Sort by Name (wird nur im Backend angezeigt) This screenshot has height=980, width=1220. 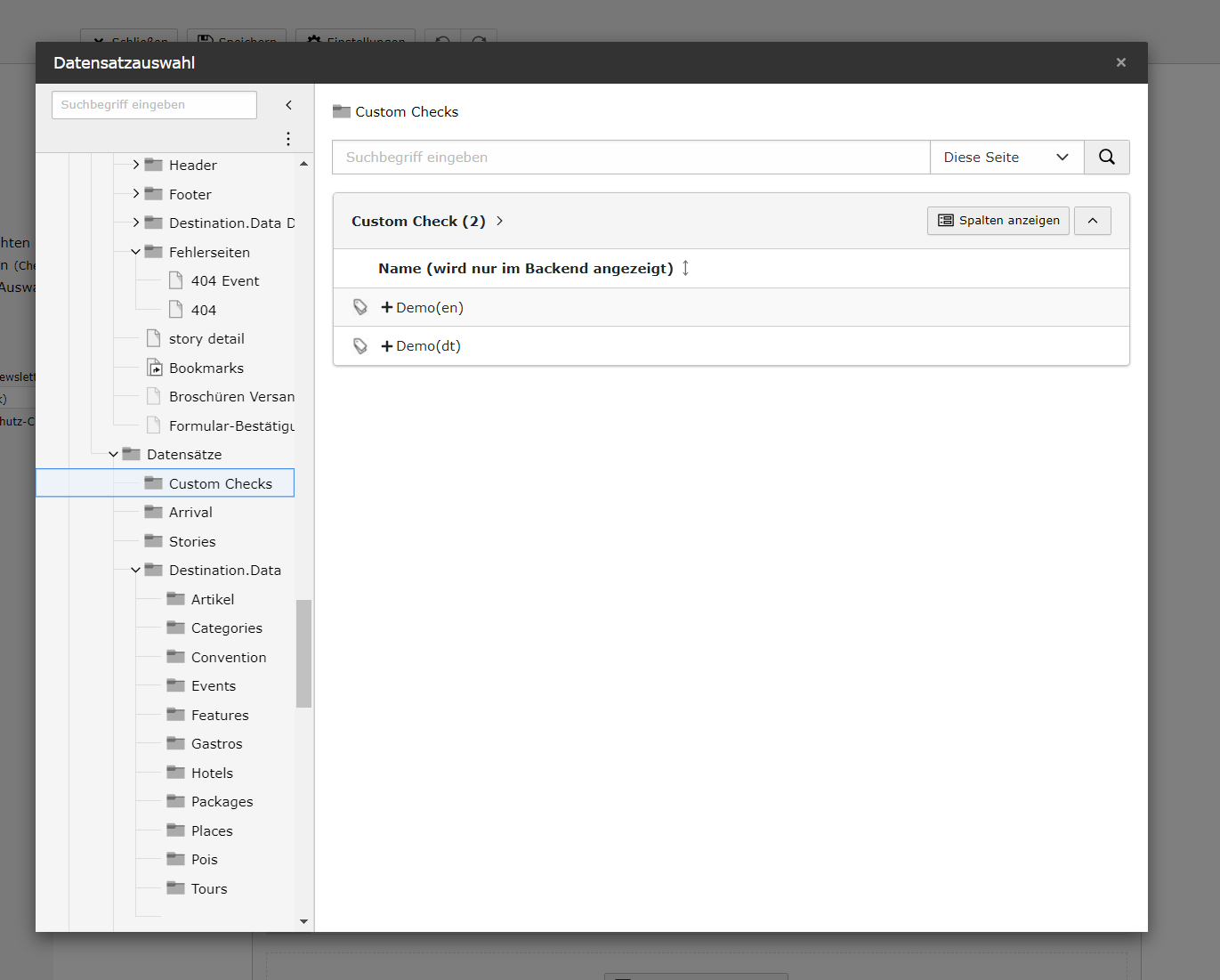pyautogui.click(x=526, y=268)
